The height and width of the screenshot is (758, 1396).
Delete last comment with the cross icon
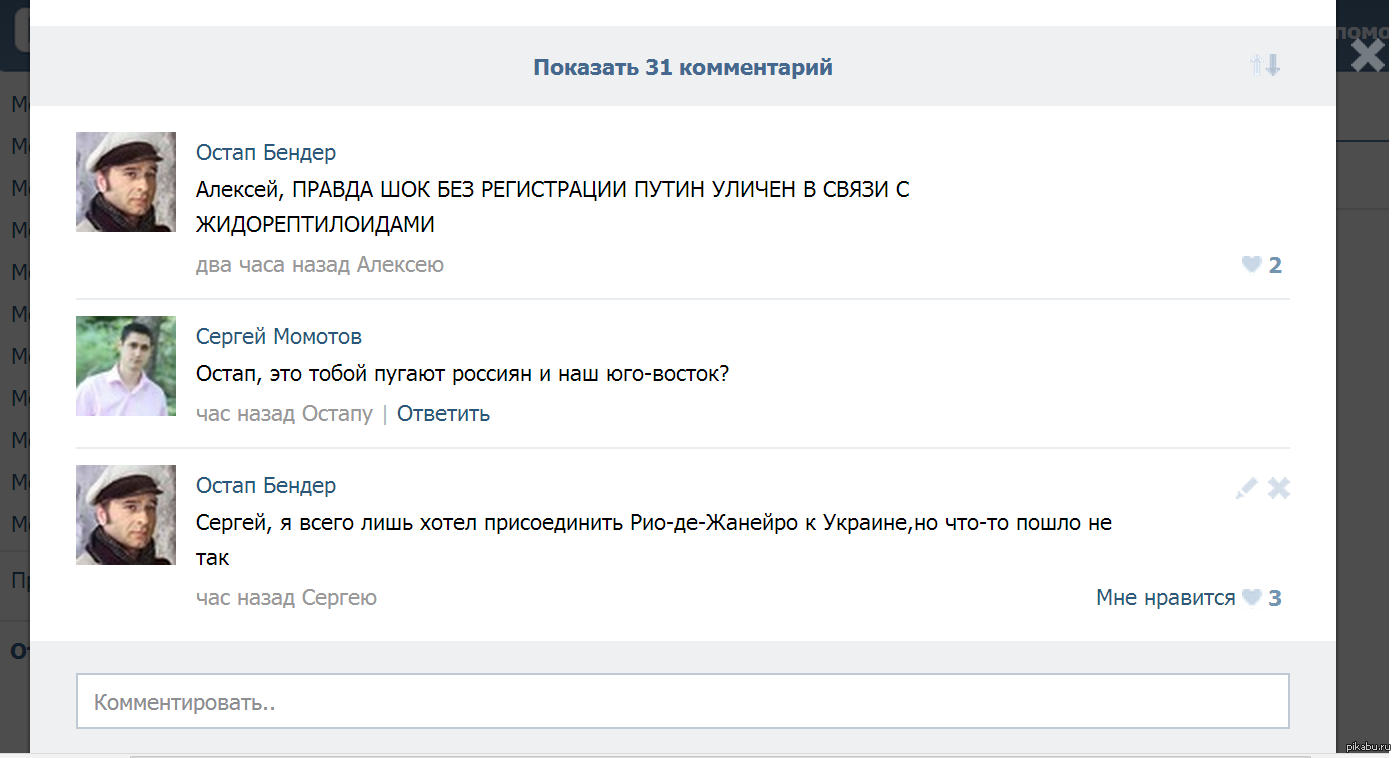[x=1279, y=488]
